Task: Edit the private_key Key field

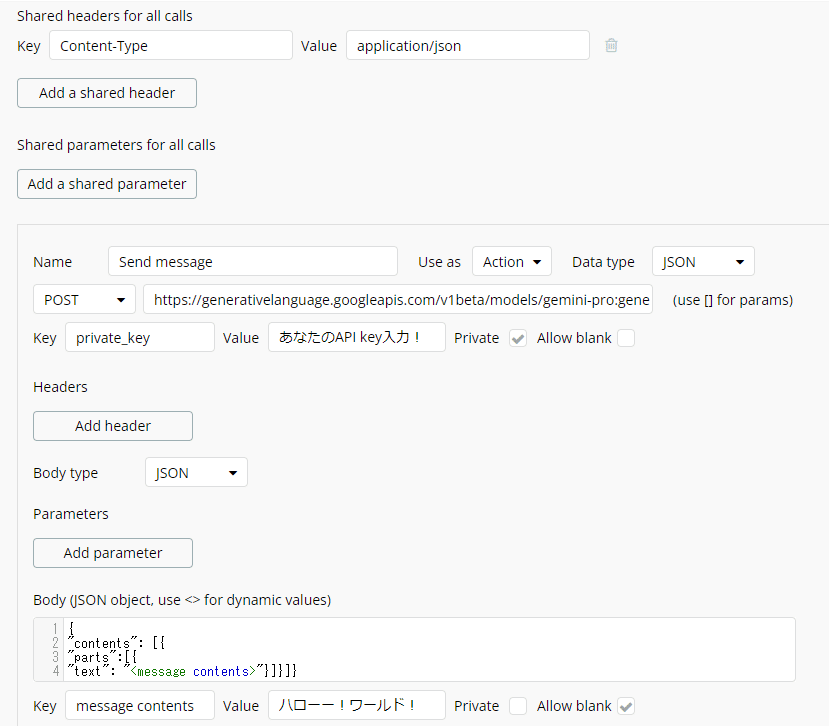Action: pyautogui.click(x=140, y=337)
